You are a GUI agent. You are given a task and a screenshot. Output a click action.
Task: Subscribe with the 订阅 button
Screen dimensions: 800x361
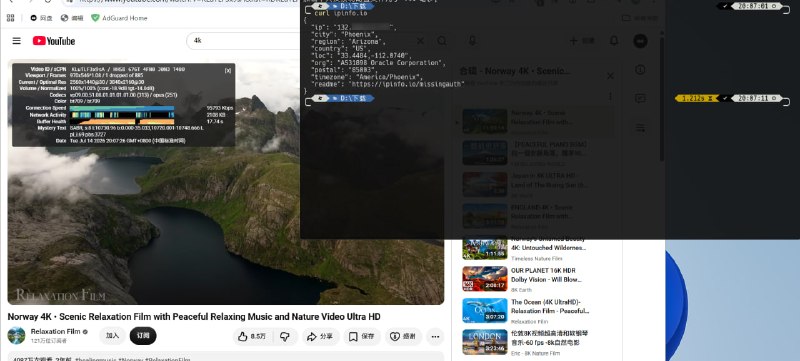pos(143,336)
